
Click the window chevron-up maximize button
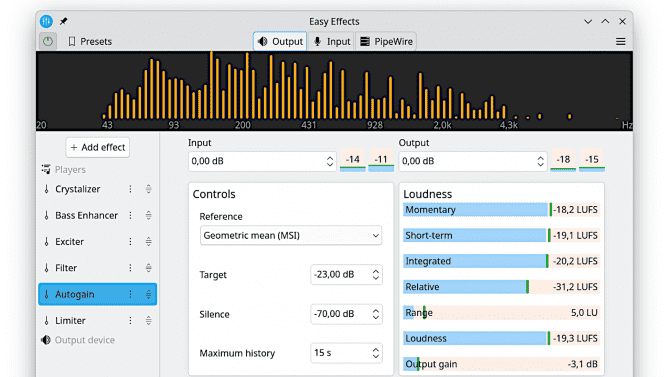[605, 21]
